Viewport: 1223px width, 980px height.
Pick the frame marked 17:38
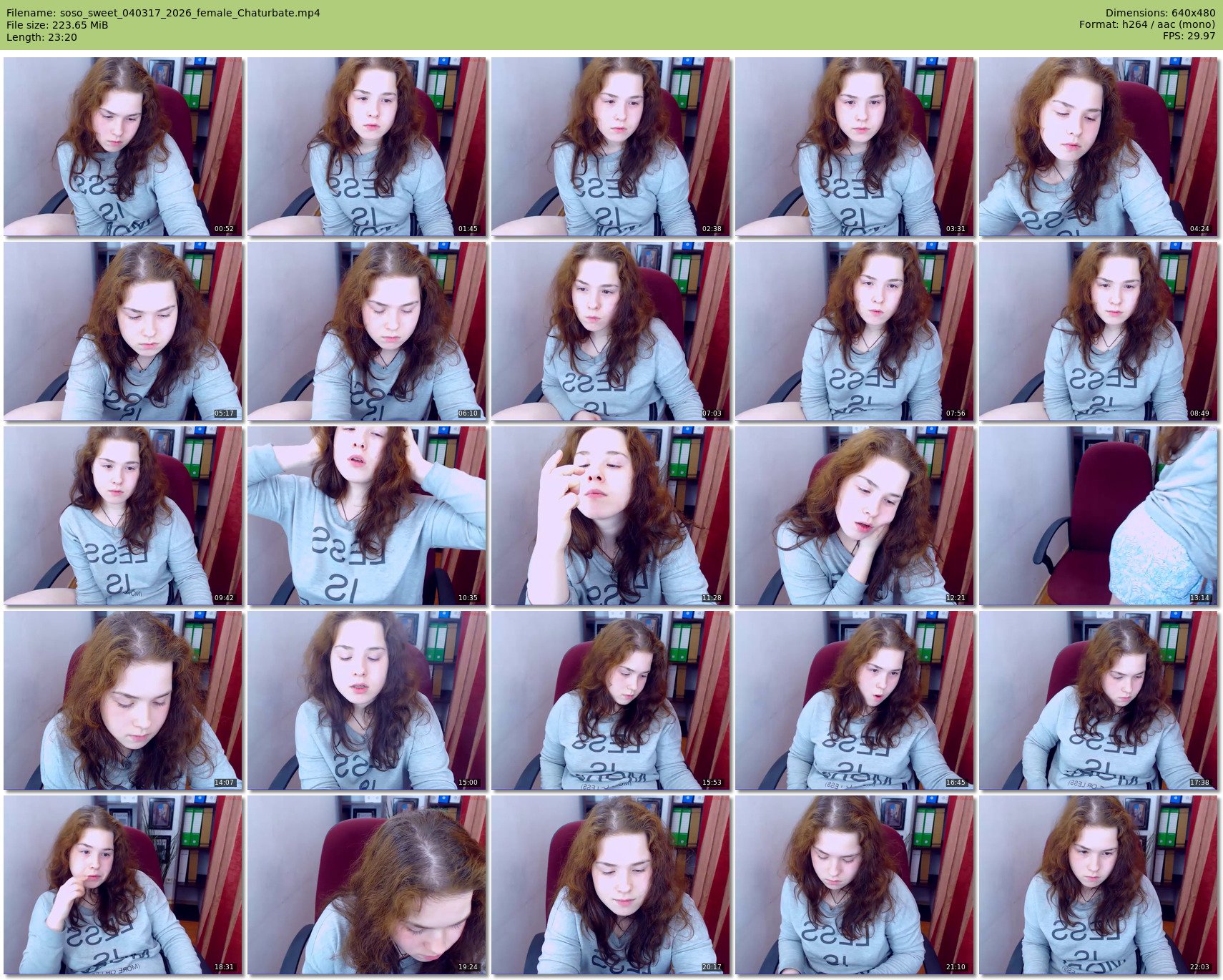pos(1099,700)
